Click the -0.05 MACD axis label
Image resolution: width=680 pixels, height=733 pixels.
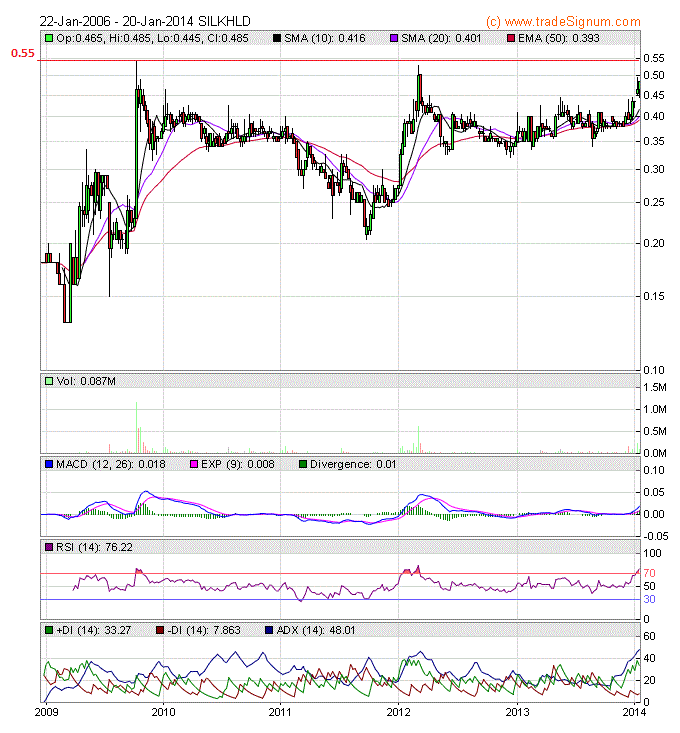[x=655, y=537]
